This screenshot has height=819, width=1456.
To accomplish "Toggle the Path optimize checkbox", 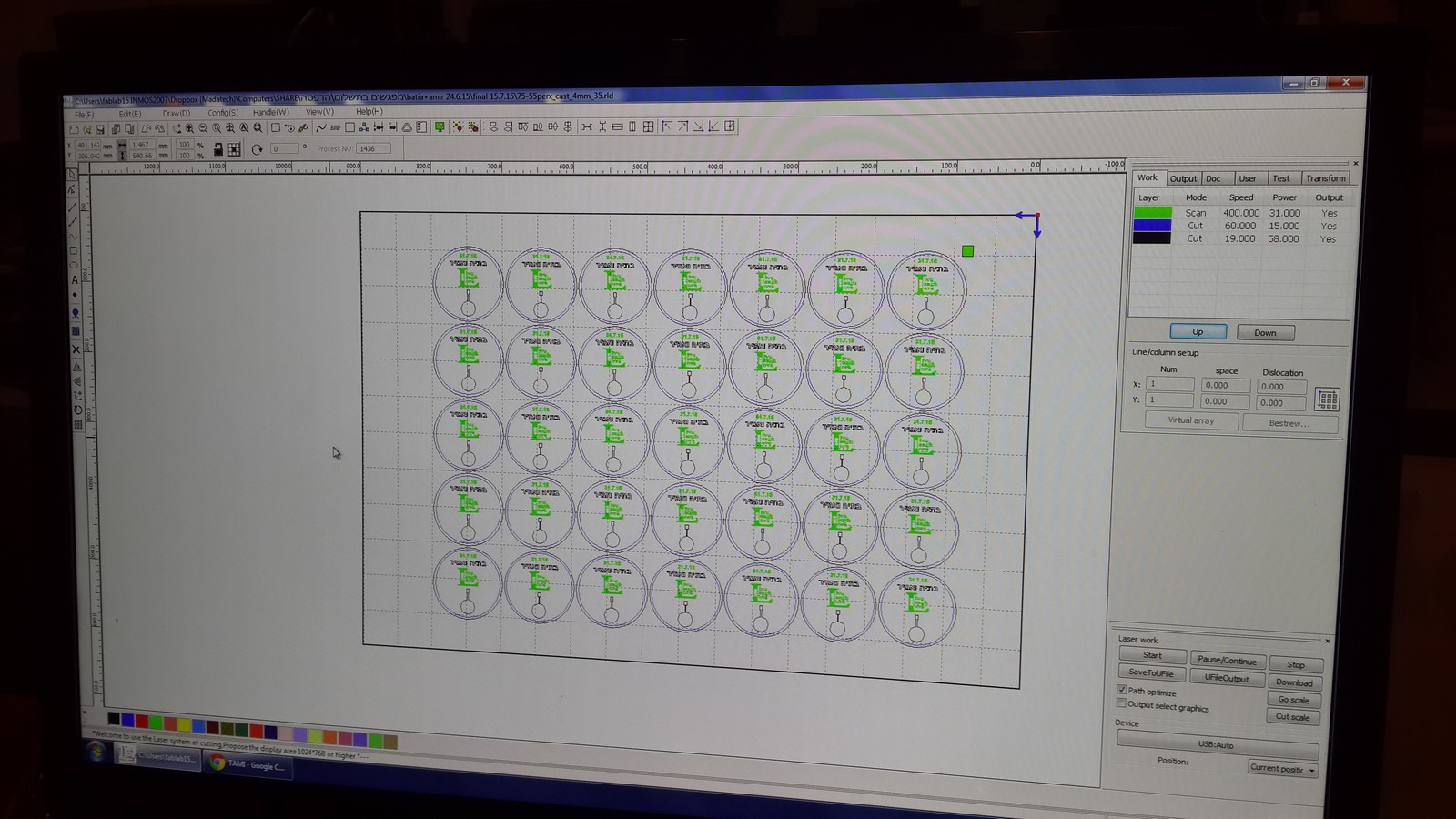I will [x=1122, y=692].
